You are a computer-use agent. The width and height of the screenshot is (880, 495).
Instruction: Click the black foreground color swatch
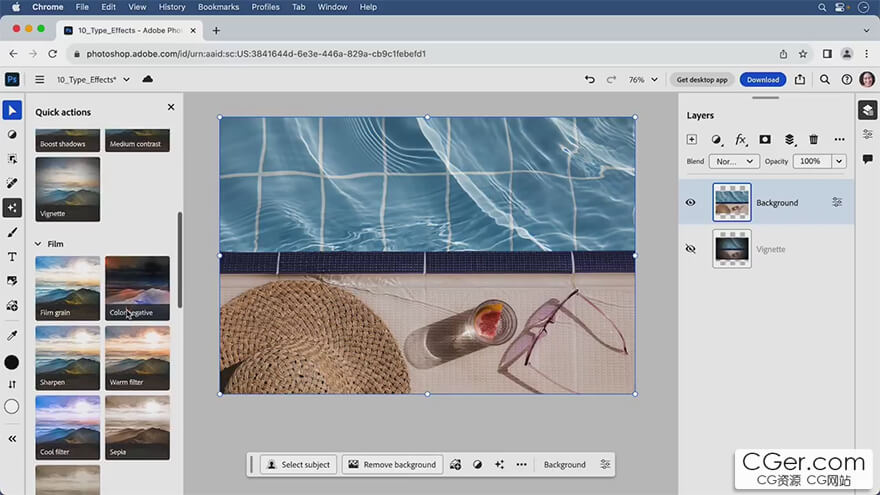click(x=12, y=363)
